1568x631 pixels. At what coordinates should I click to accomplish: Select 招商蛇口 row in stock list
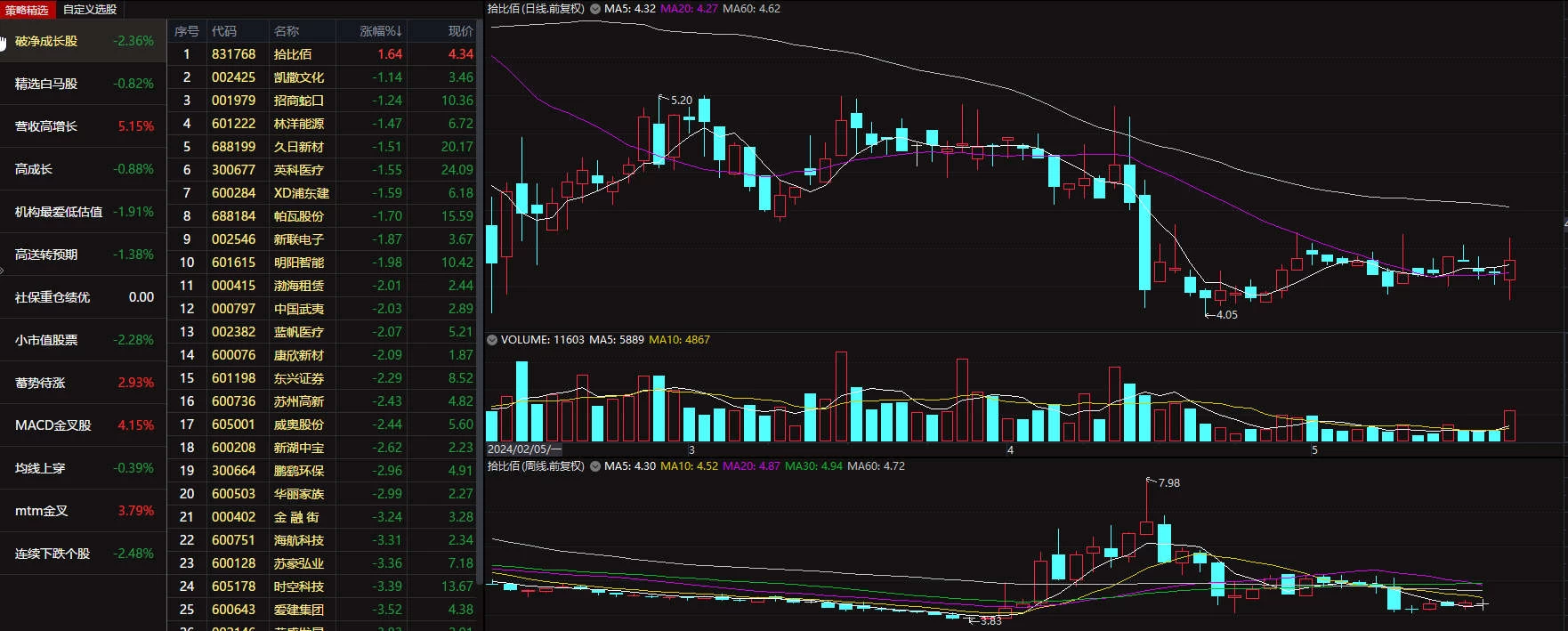click(x=323, y=101)
